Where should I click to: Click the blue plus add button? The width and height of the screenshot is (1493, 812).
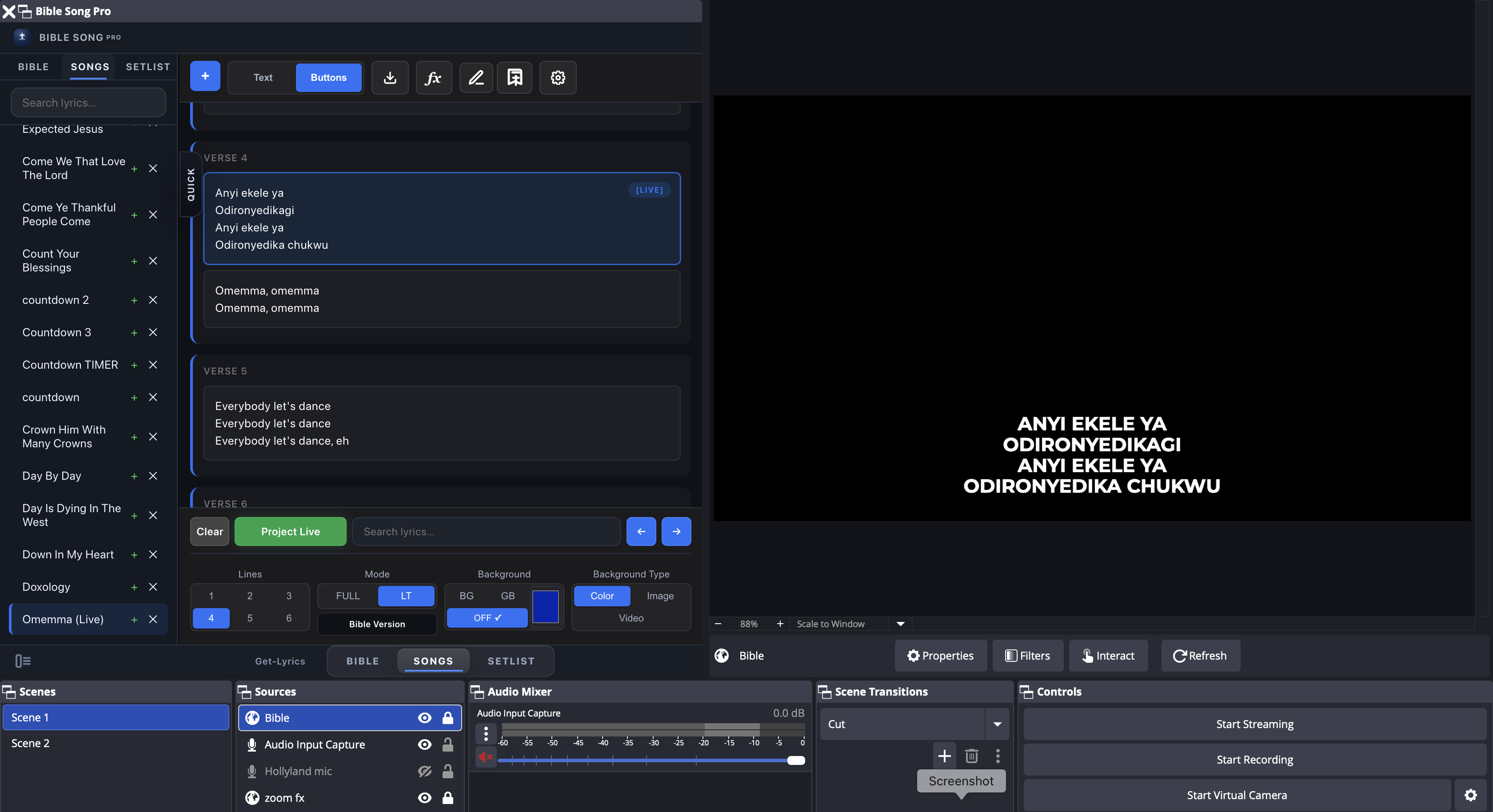[x=204, y=76]
